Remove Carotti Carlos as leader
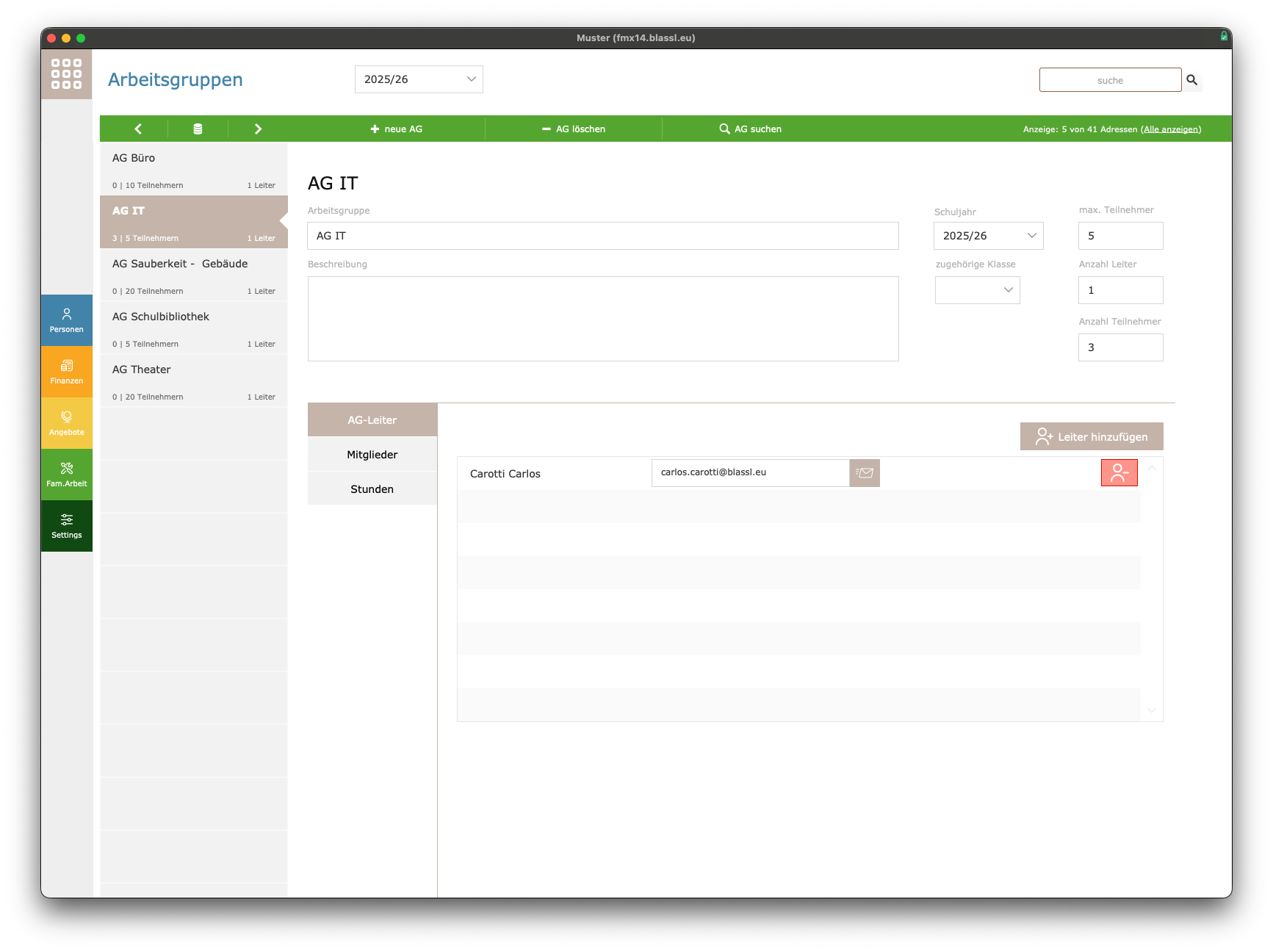Image resolution: width=1273 pixels, height=952 pixels. tap(1119, 473)
